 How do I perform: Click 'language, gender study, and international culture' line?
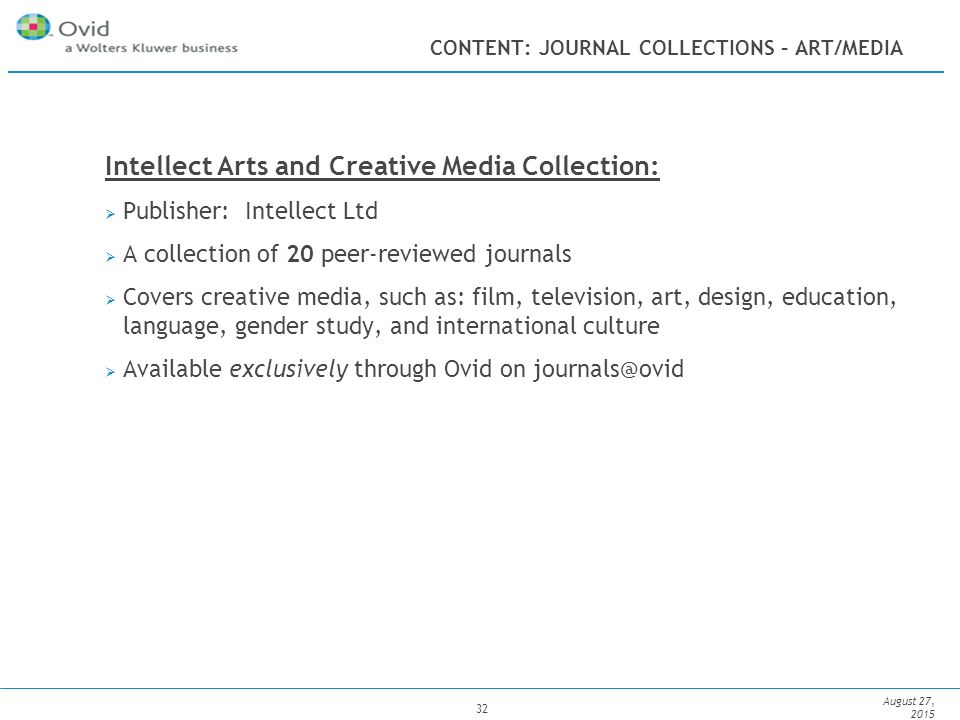[x=391, y=326]
